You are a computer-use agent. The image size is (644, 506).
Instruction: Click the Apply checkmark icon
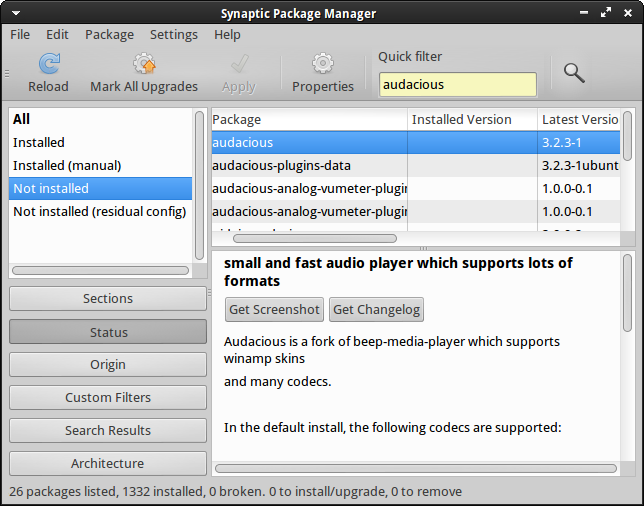click(239, 64)
